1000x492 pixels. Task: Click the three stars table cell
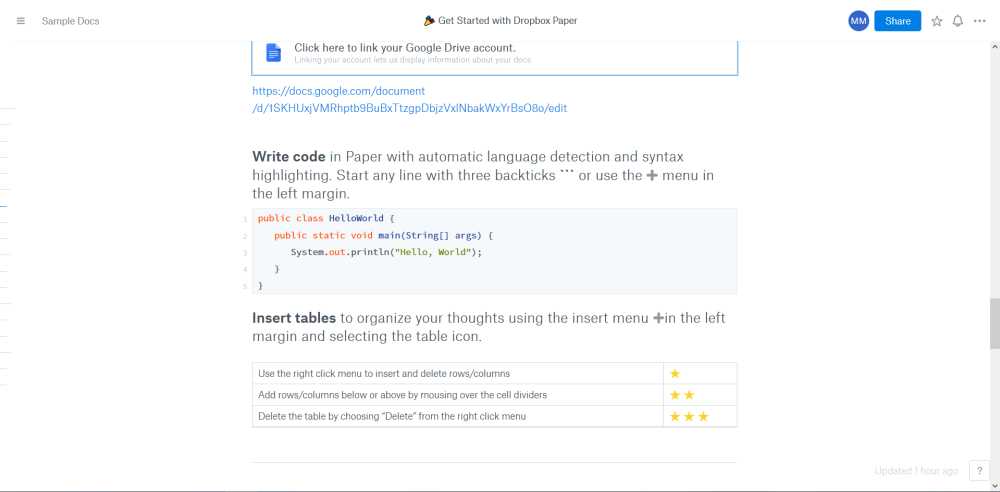[x=700, y=417]
